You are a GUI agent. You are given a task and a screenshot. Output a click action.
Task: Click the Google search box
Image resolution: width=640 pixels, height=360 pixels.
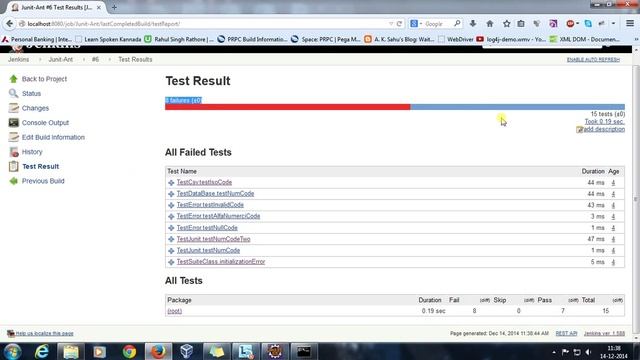[436, 24]
